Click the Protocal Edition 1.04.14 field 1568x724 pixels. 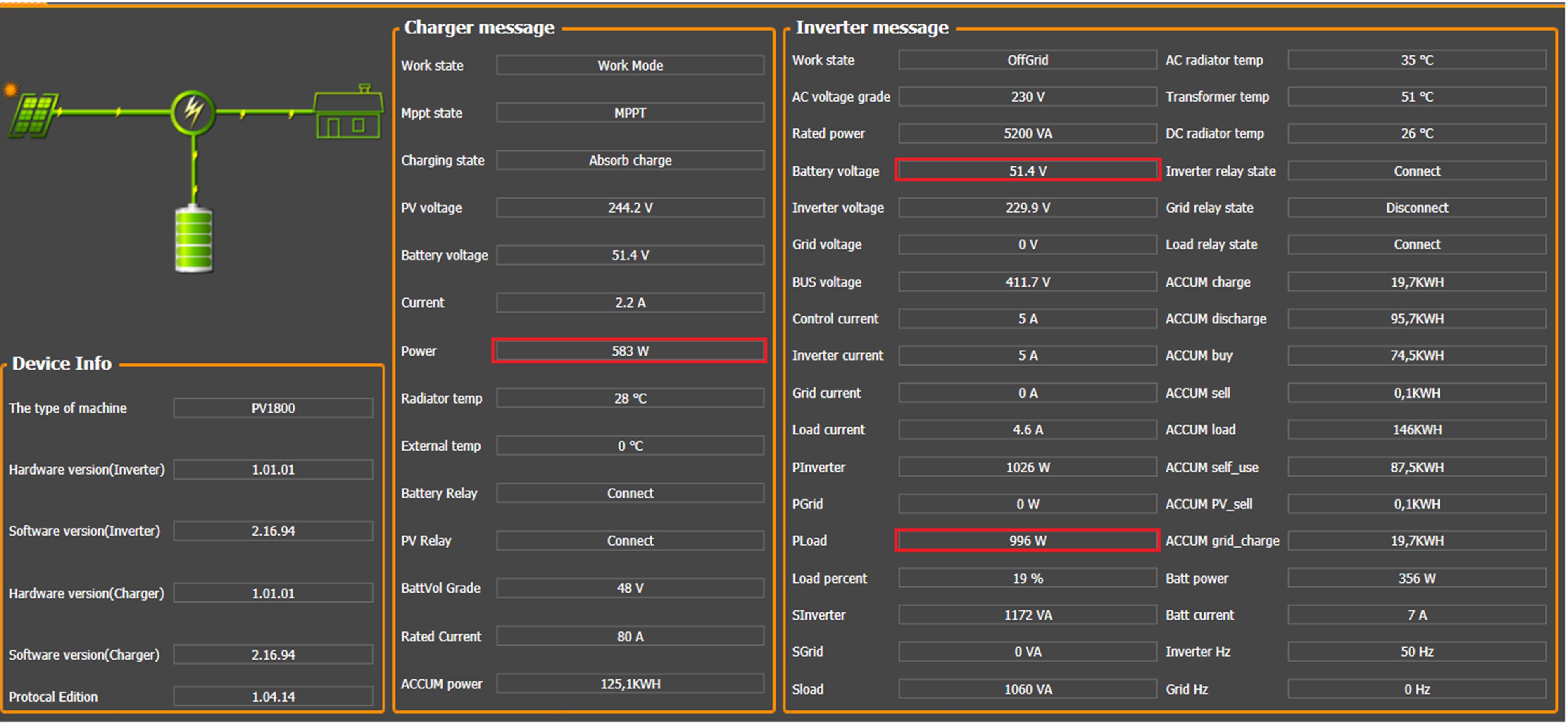coord(273,697)
